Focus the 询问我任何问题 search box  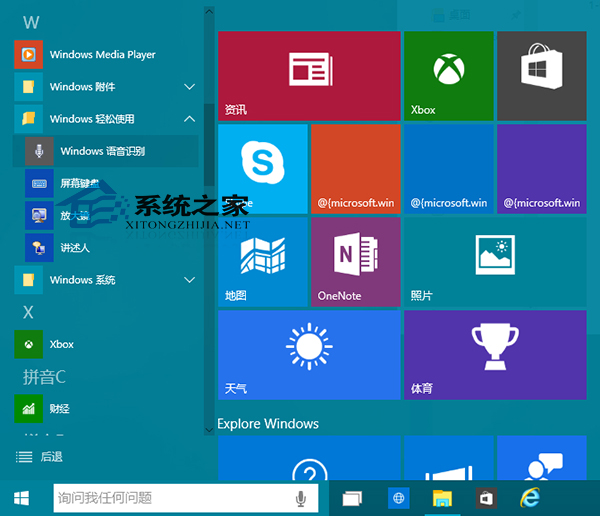point(186,498)
